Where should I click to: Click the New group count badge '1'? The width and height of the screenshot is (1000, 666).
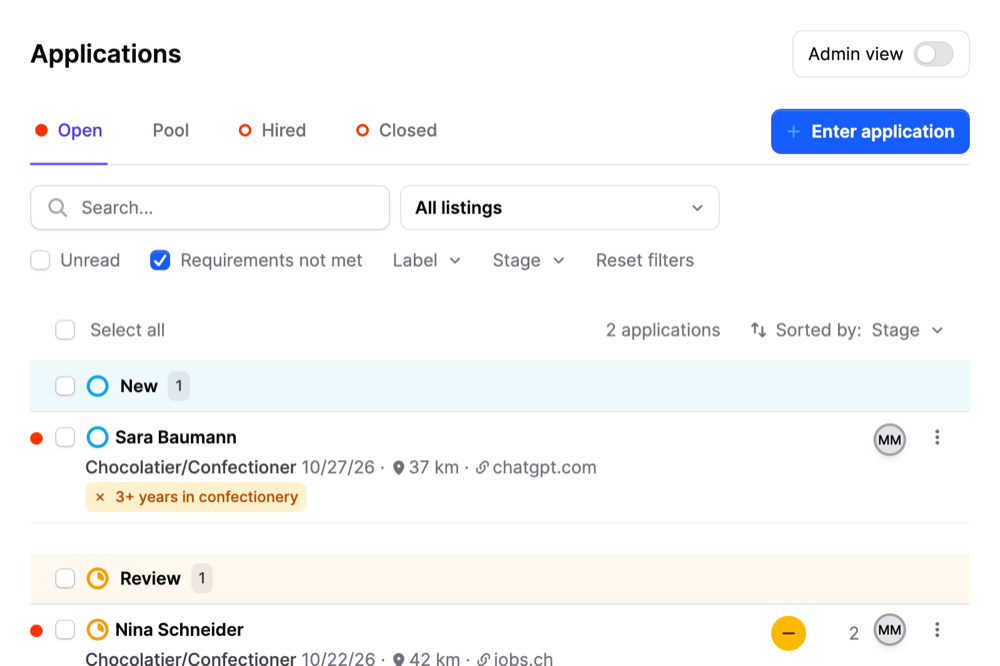179,386
